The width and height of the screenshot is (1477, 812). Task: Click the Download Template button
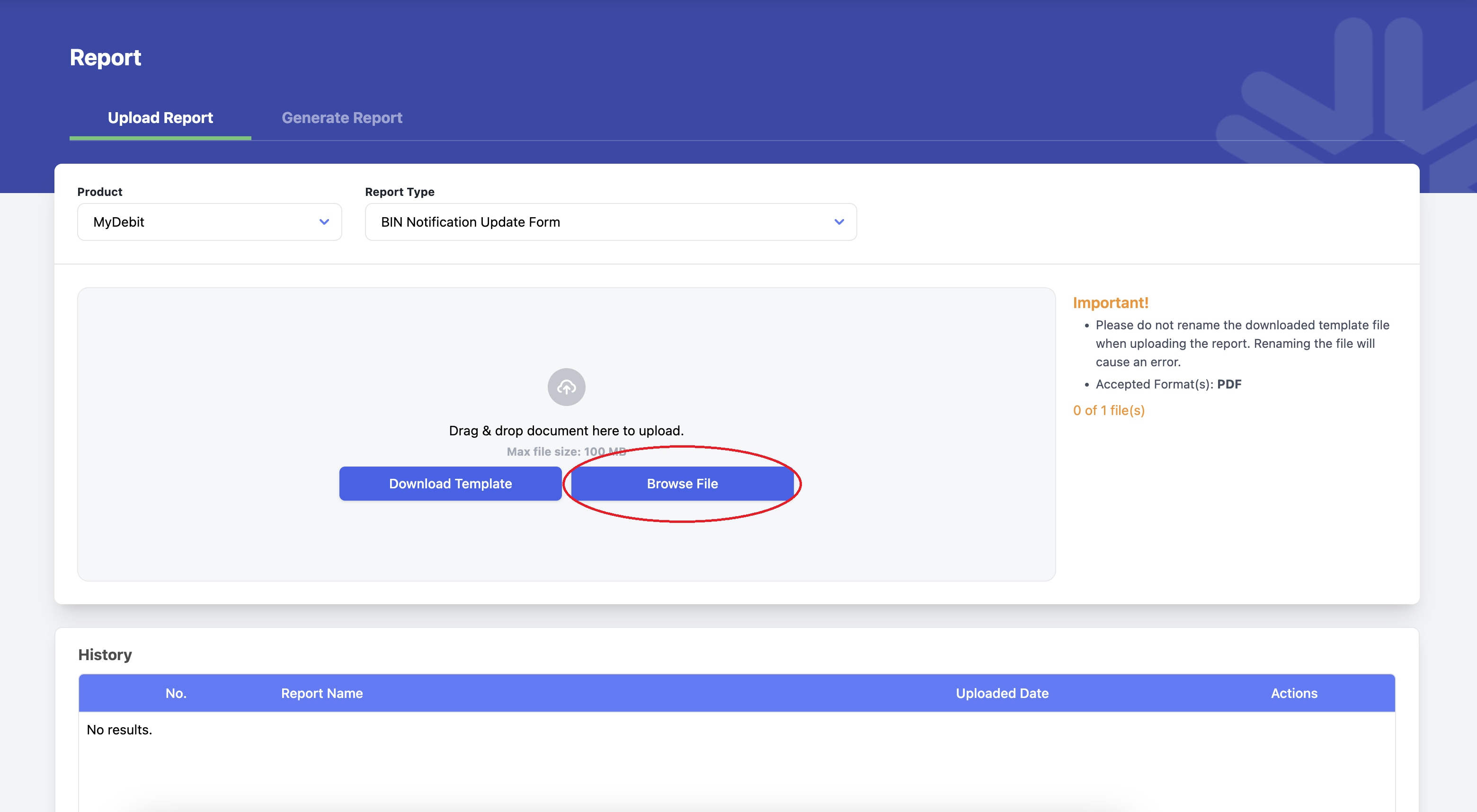click(x=450, y=484)
